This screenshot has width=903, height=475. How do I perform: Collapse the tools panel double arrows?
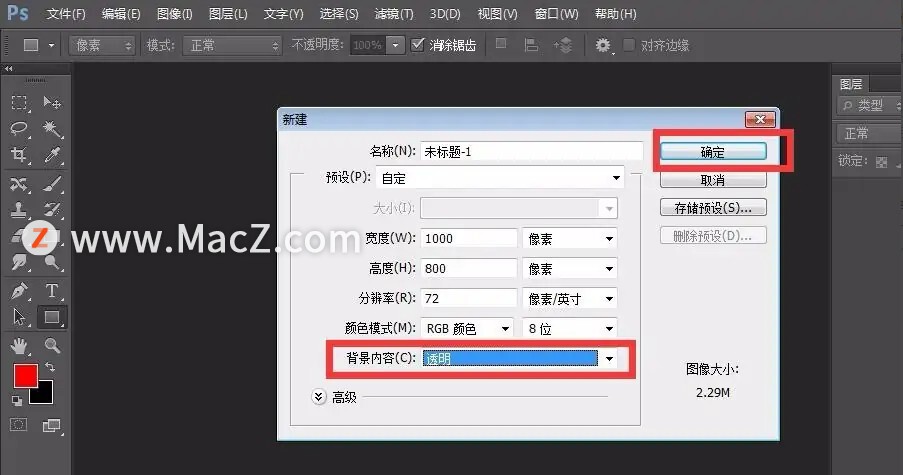pyautogui.click(x=9, y=69)
